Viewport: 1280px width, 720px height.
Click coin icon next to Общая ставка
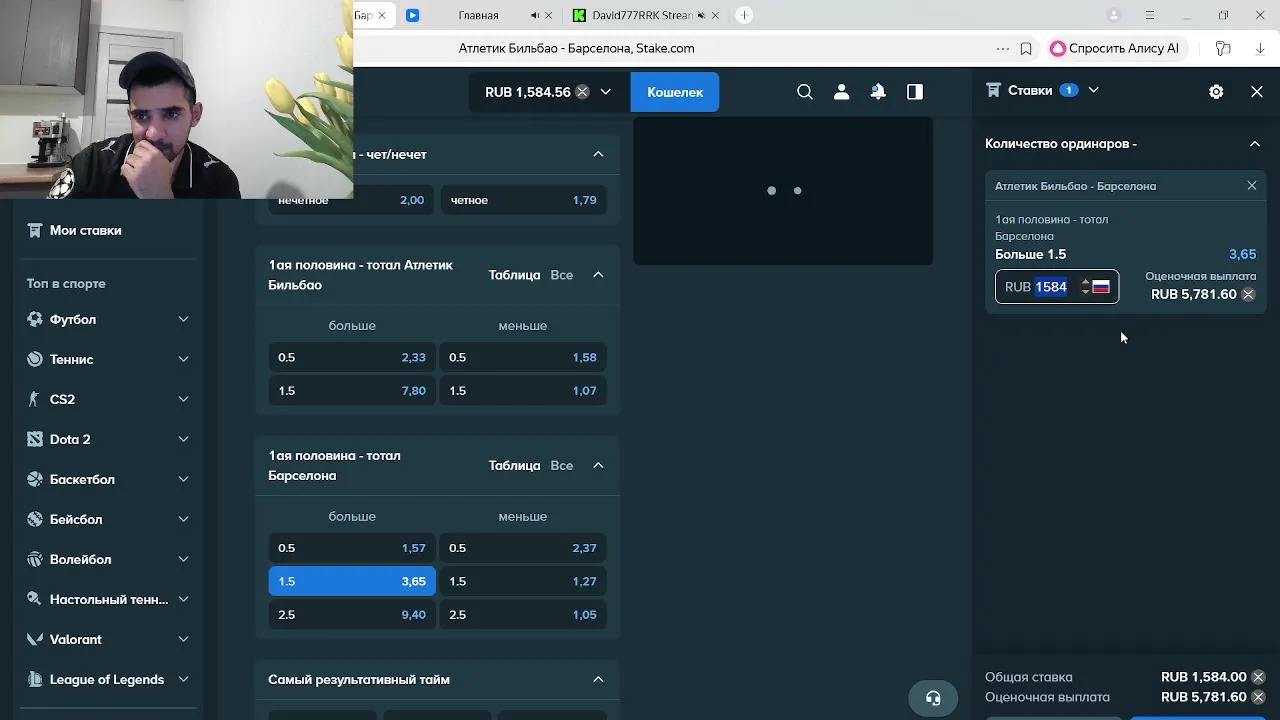[1258, 677]
